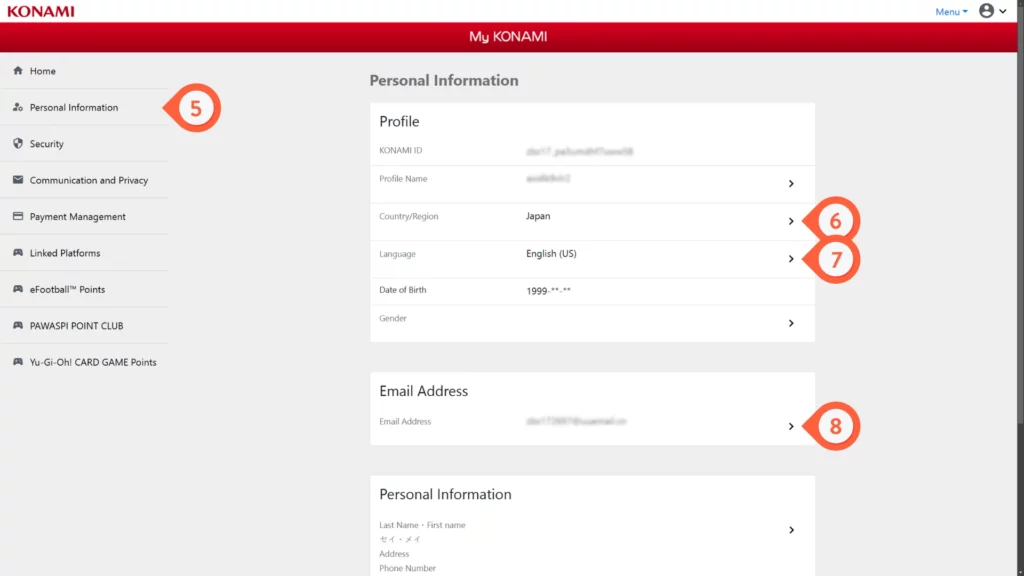Click the Communication and Privacy envelope icon
1024x576 pixels.
[x=18, y=180]
